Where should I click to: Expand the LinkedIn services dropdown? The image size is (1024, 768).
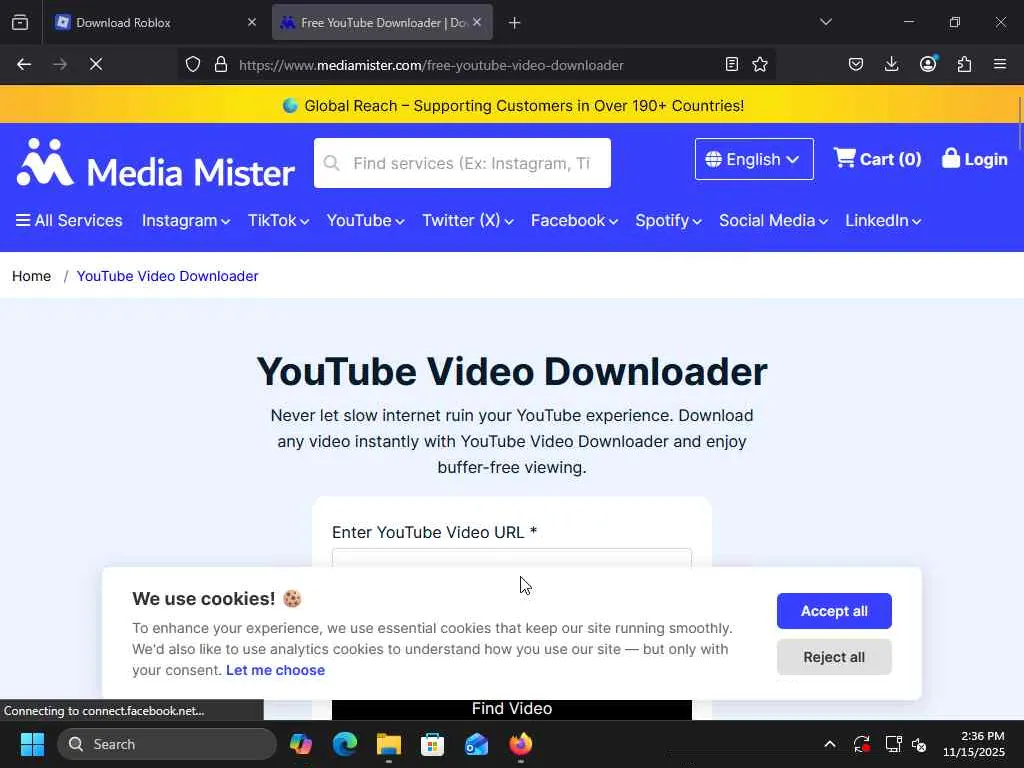(x=884, y=221)
